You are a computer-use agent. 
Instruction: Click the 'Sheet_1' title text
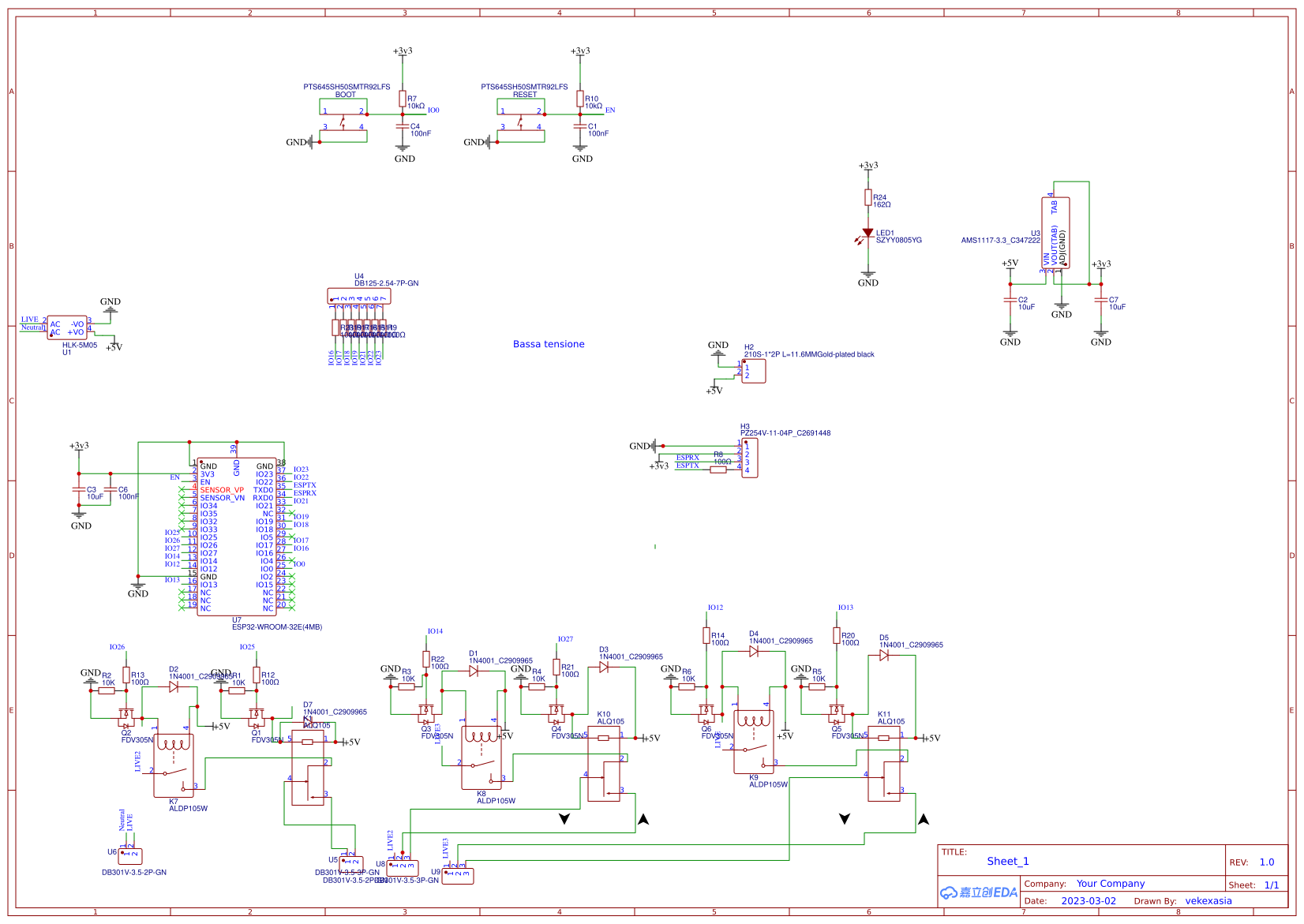(x=1008, y=862)
